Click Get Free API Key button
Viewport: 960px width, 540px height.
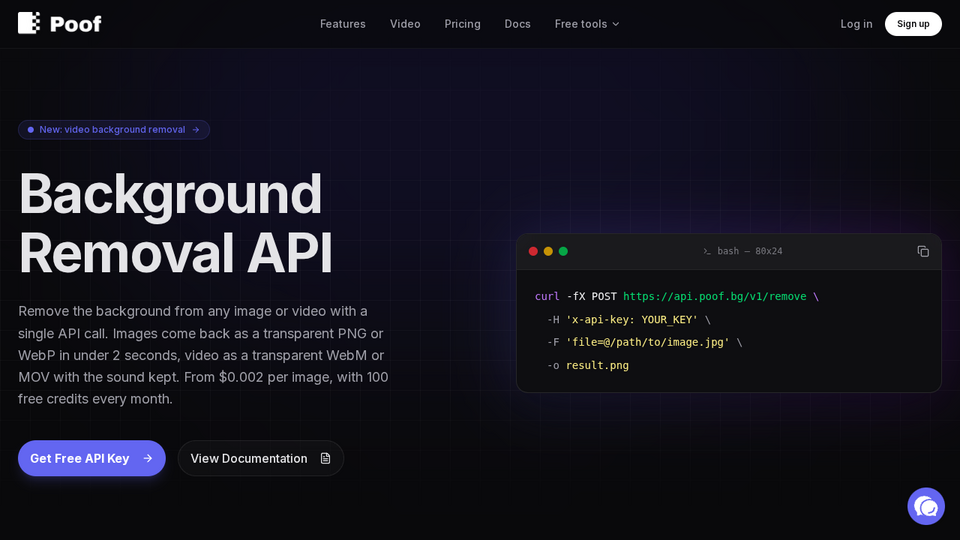point(92,458)
